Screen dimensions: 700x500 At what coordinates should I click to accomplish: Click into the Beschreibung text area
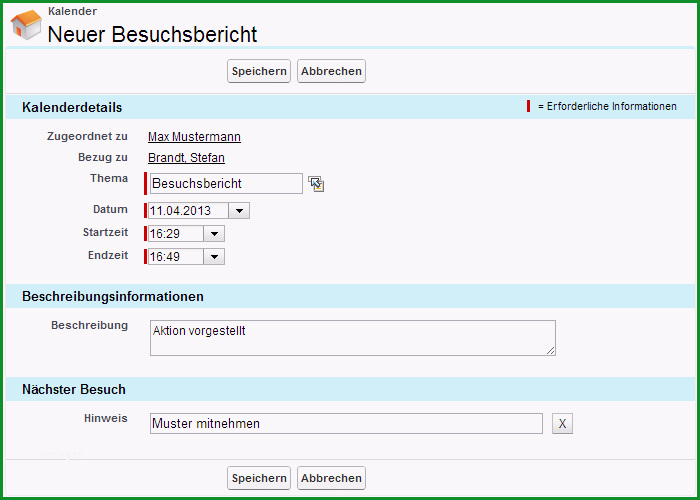click(353, 338)
